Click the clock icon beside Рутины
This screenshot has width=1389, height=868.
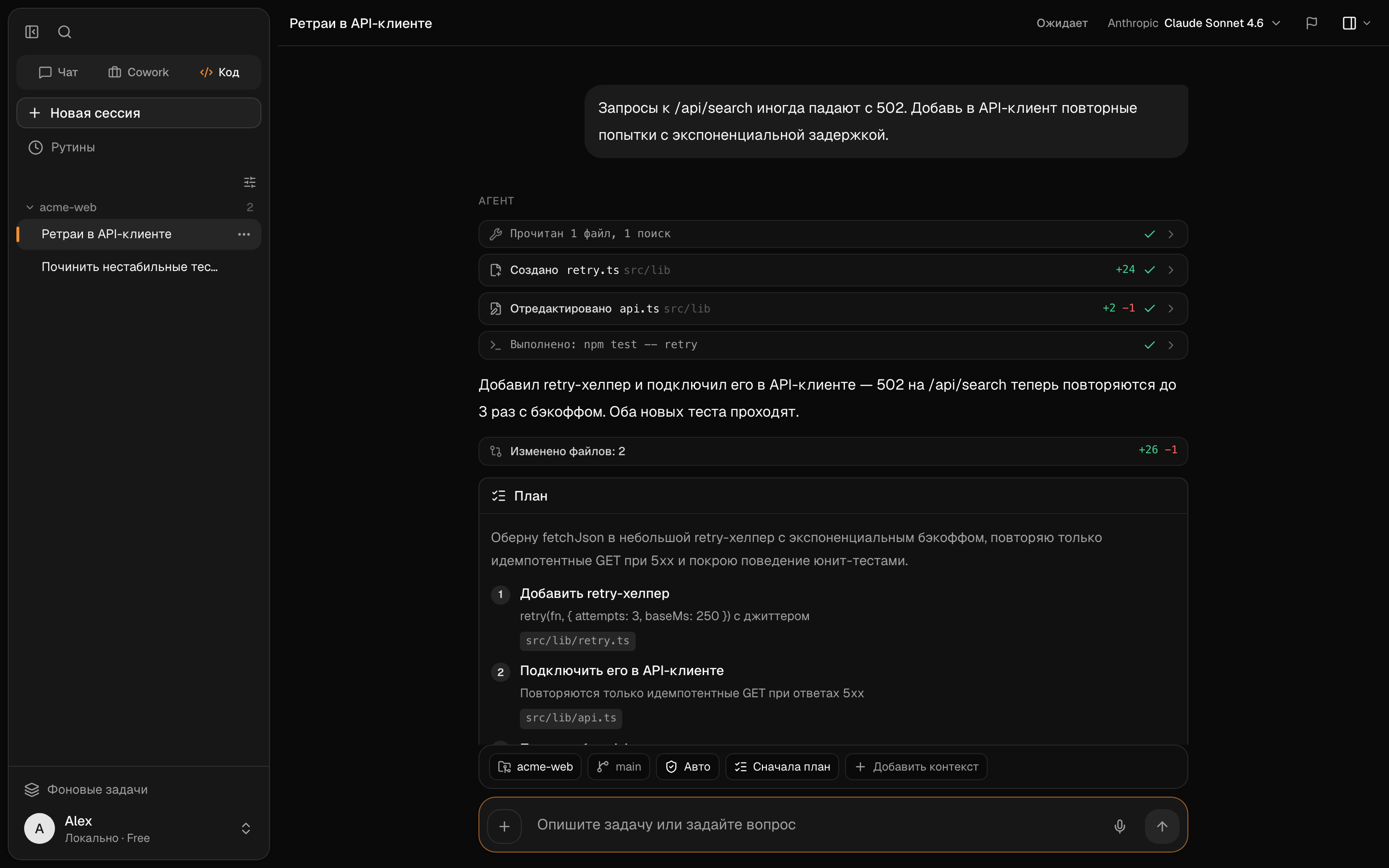(x=36, y=148)
